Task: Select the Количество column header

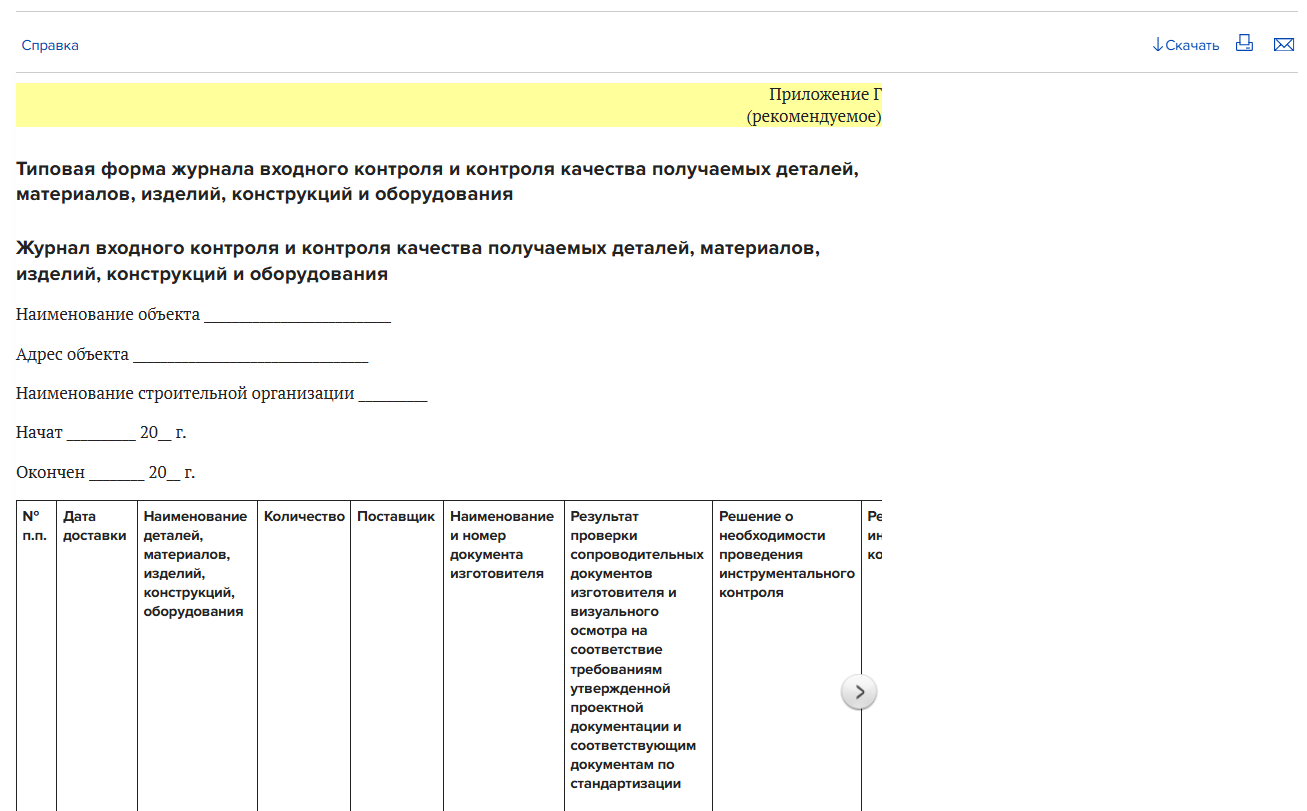Action: tap(304, 517)
